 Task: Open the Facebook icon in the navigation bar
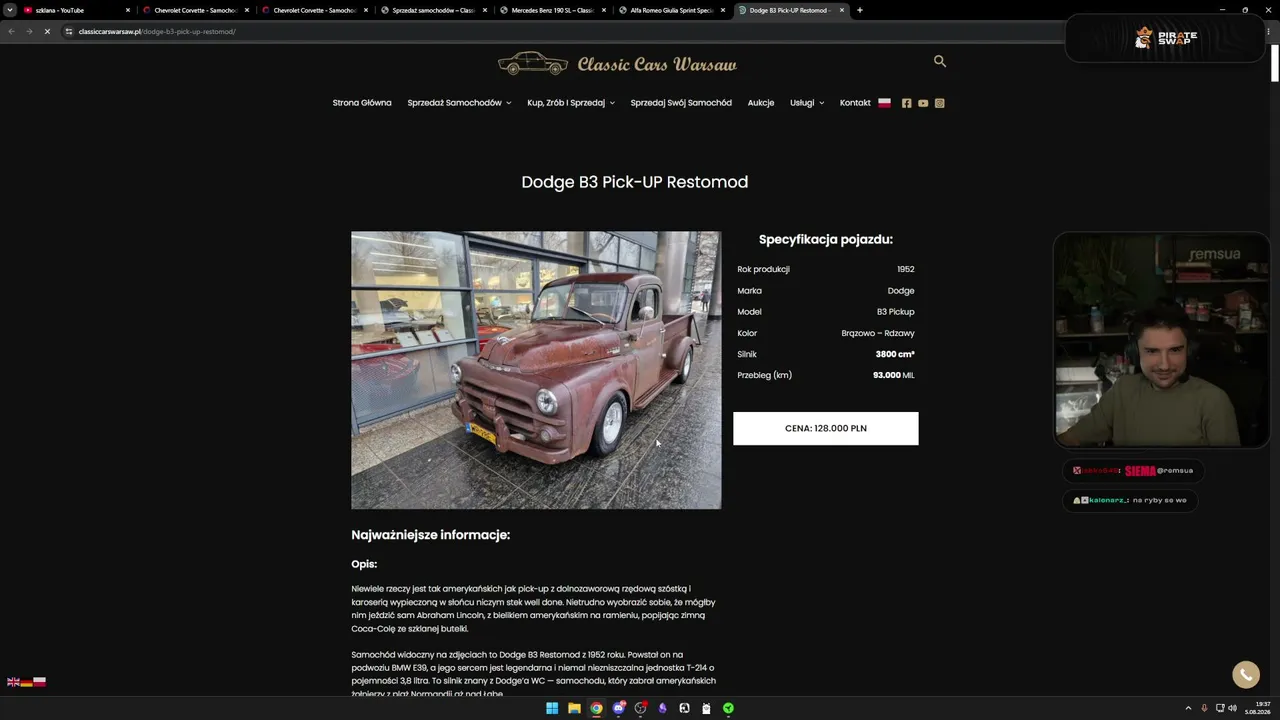click(907, 103)
